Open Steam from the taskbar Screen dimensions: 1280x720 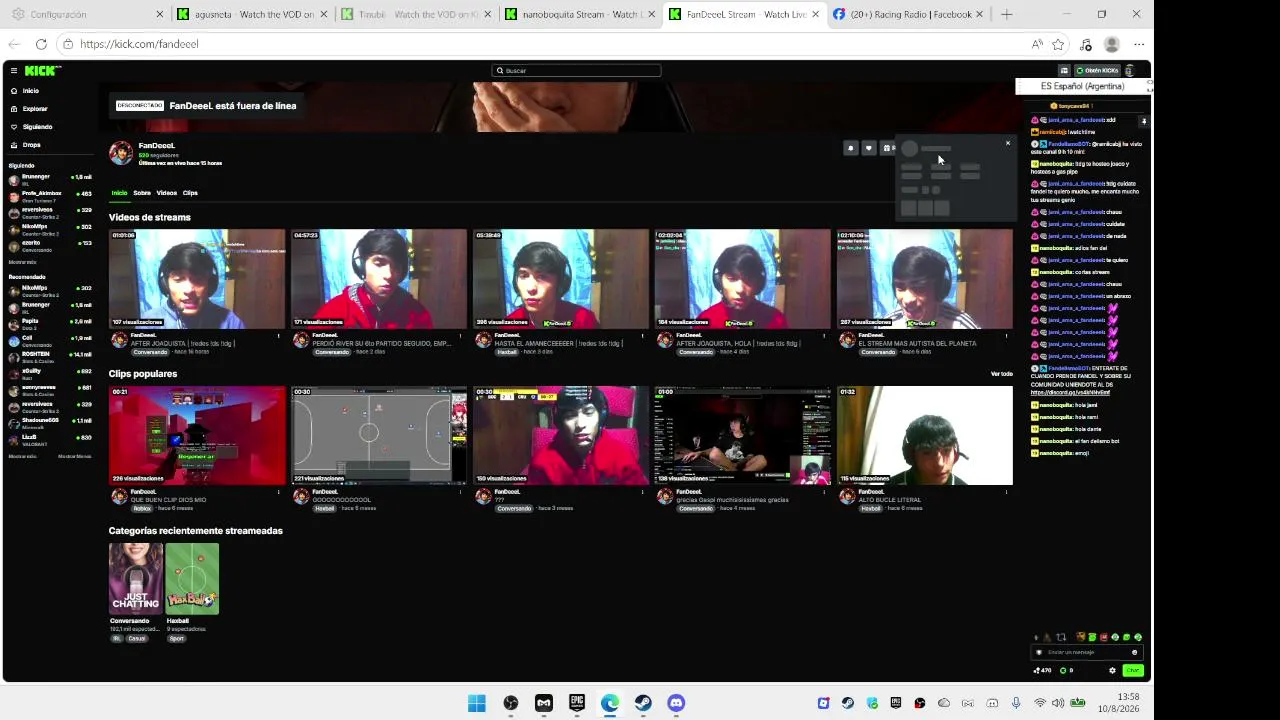643,703
